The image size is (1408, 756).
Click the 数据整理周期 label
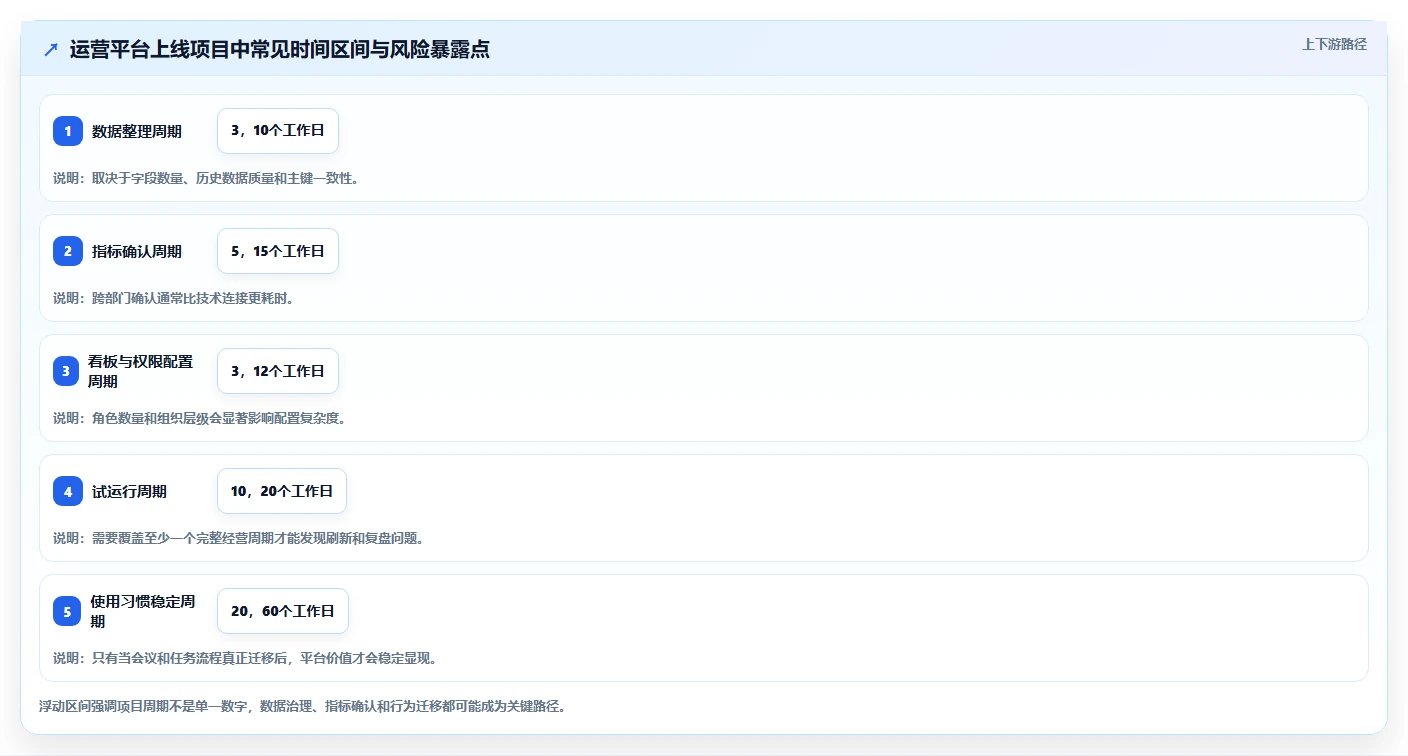click(x=137, y=131)
